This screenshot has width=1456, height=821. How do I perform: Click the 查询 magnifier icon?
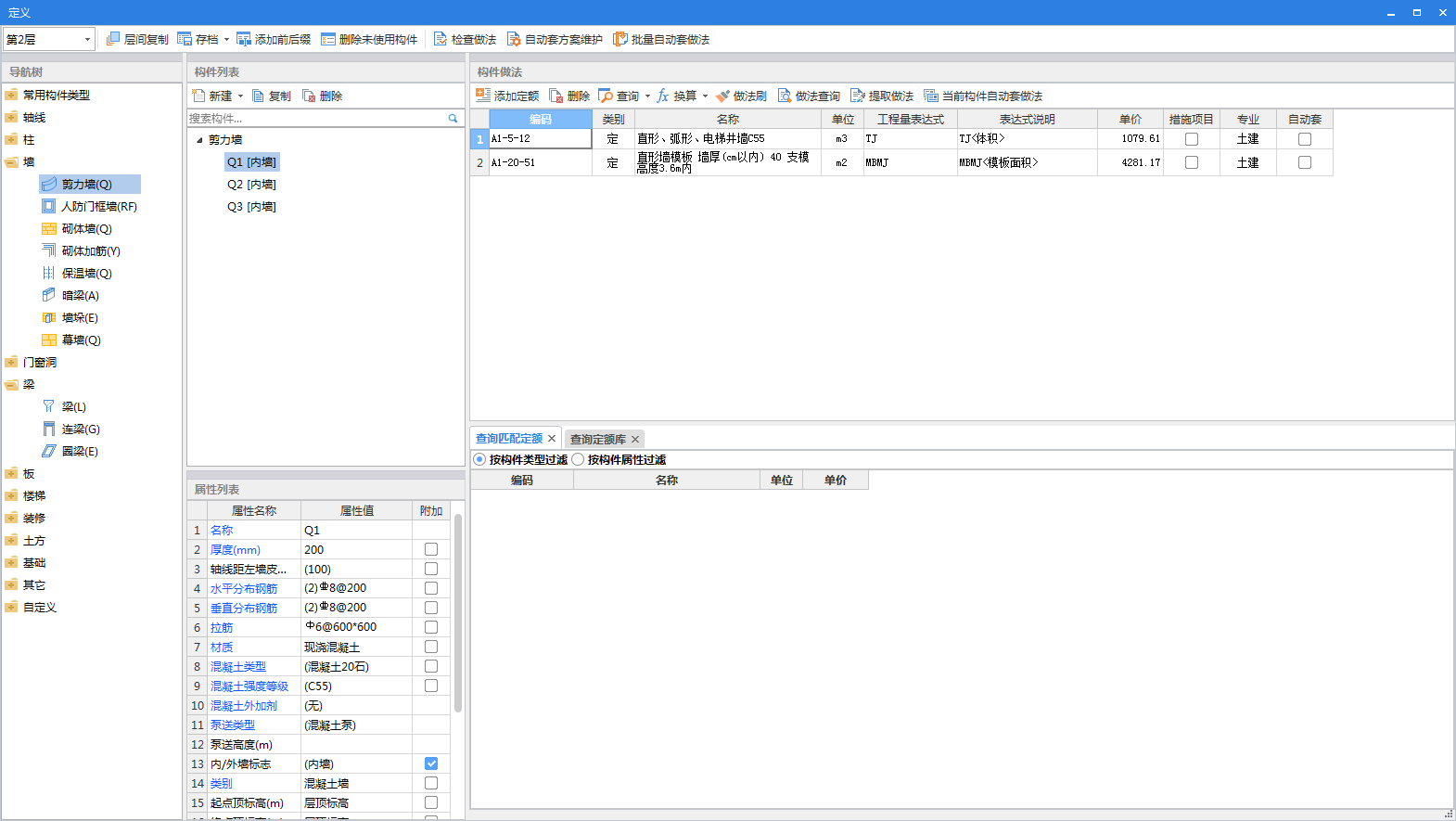point(606,96)
